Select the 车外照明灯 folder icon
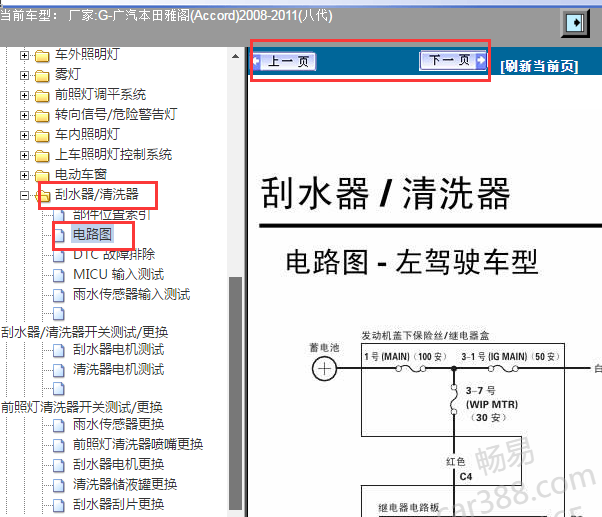This screenshot has width=602, height=517. point(42,56)
